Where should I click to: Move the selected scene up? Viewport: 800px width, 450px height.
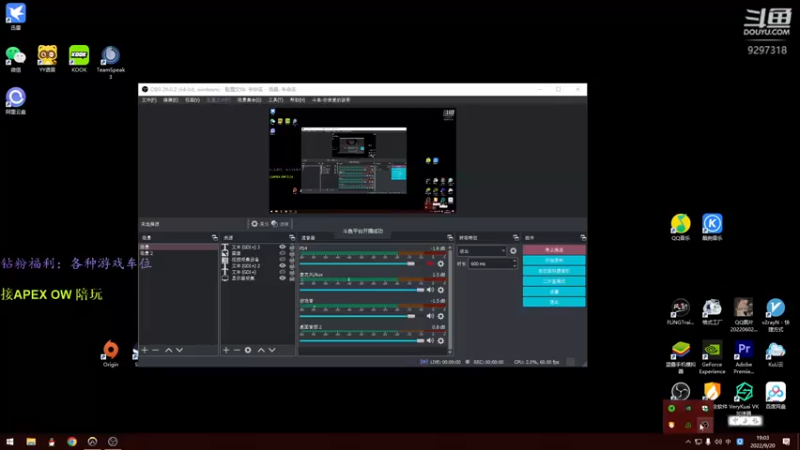click(168, 350)
